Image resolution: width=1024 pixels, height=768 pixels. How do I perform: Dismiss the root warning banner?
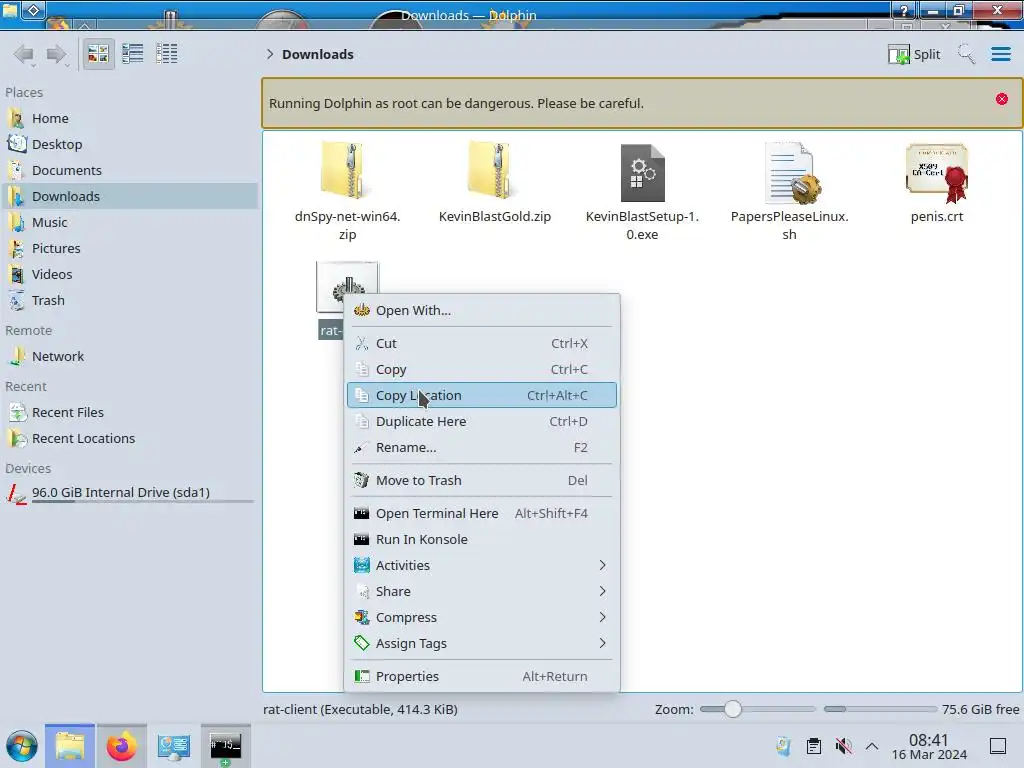click(x=1002, y=99)
